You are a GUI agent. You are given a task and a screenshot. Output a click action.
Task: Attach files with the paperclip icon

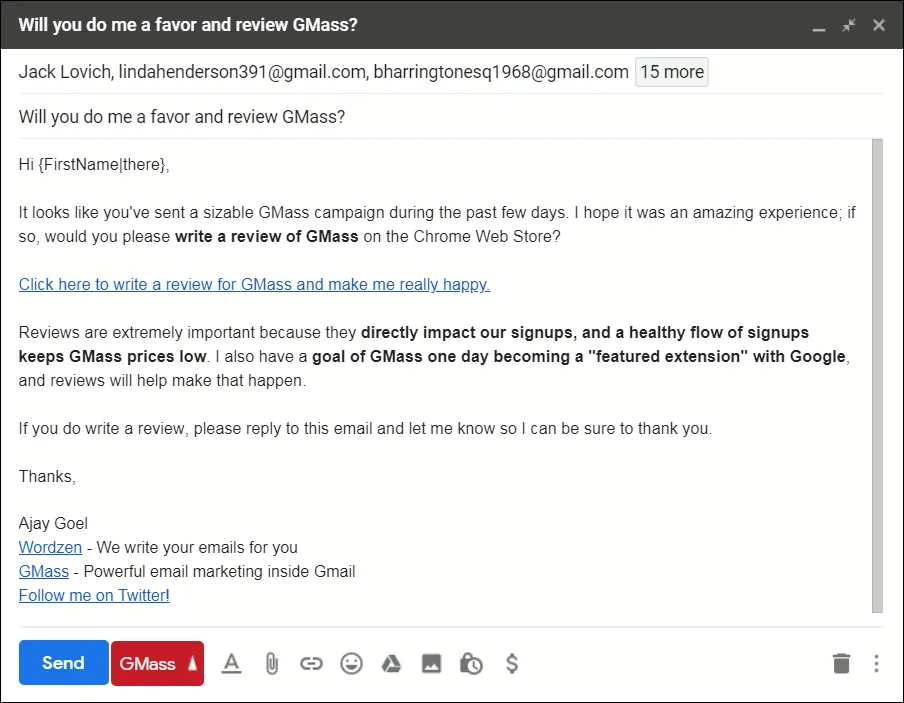[x=272, y=663]
